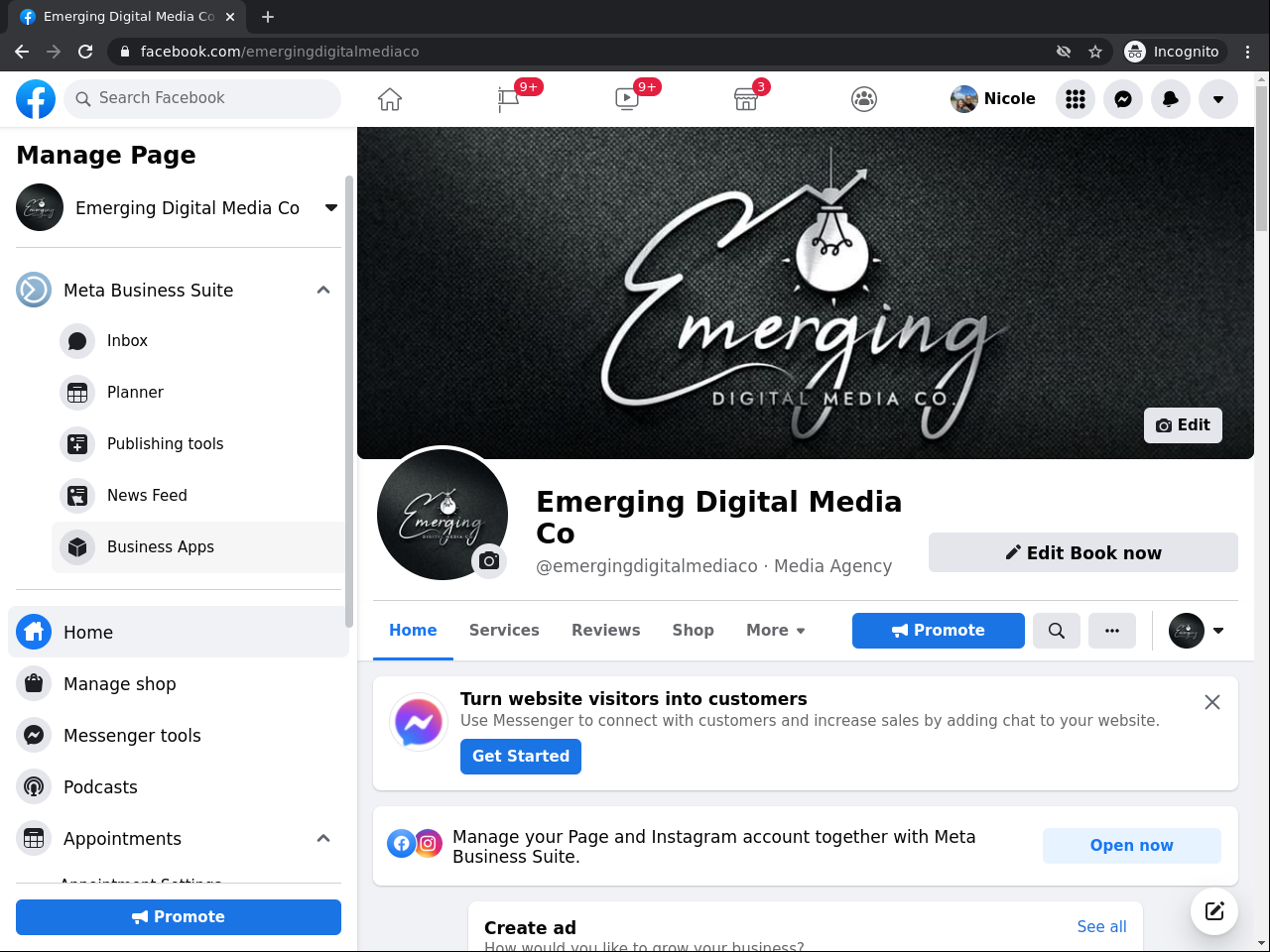Switch to the Services tab
This screenshot has height=952, width=1270.
pyautogui.click(x=504, y=631)
